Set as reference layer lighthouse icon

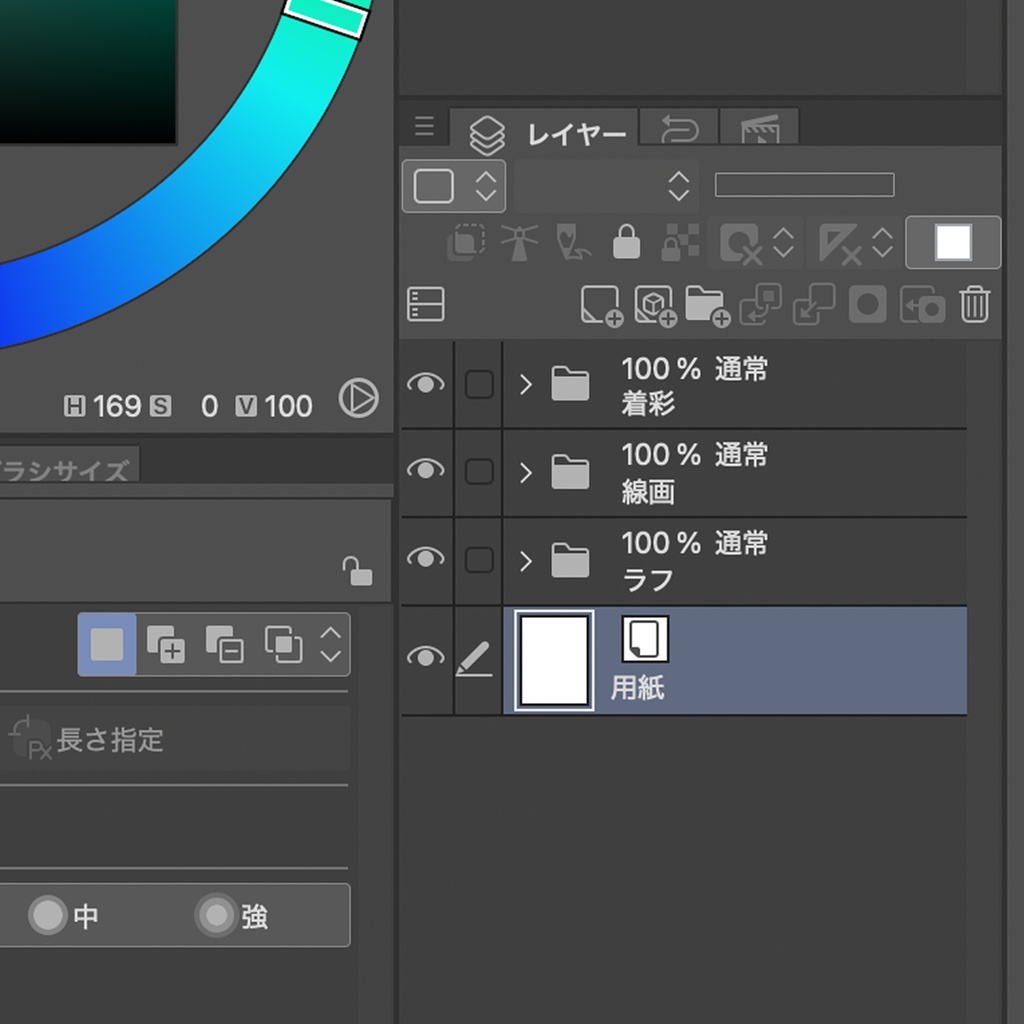pyautogui.click(x=519, y=243)
